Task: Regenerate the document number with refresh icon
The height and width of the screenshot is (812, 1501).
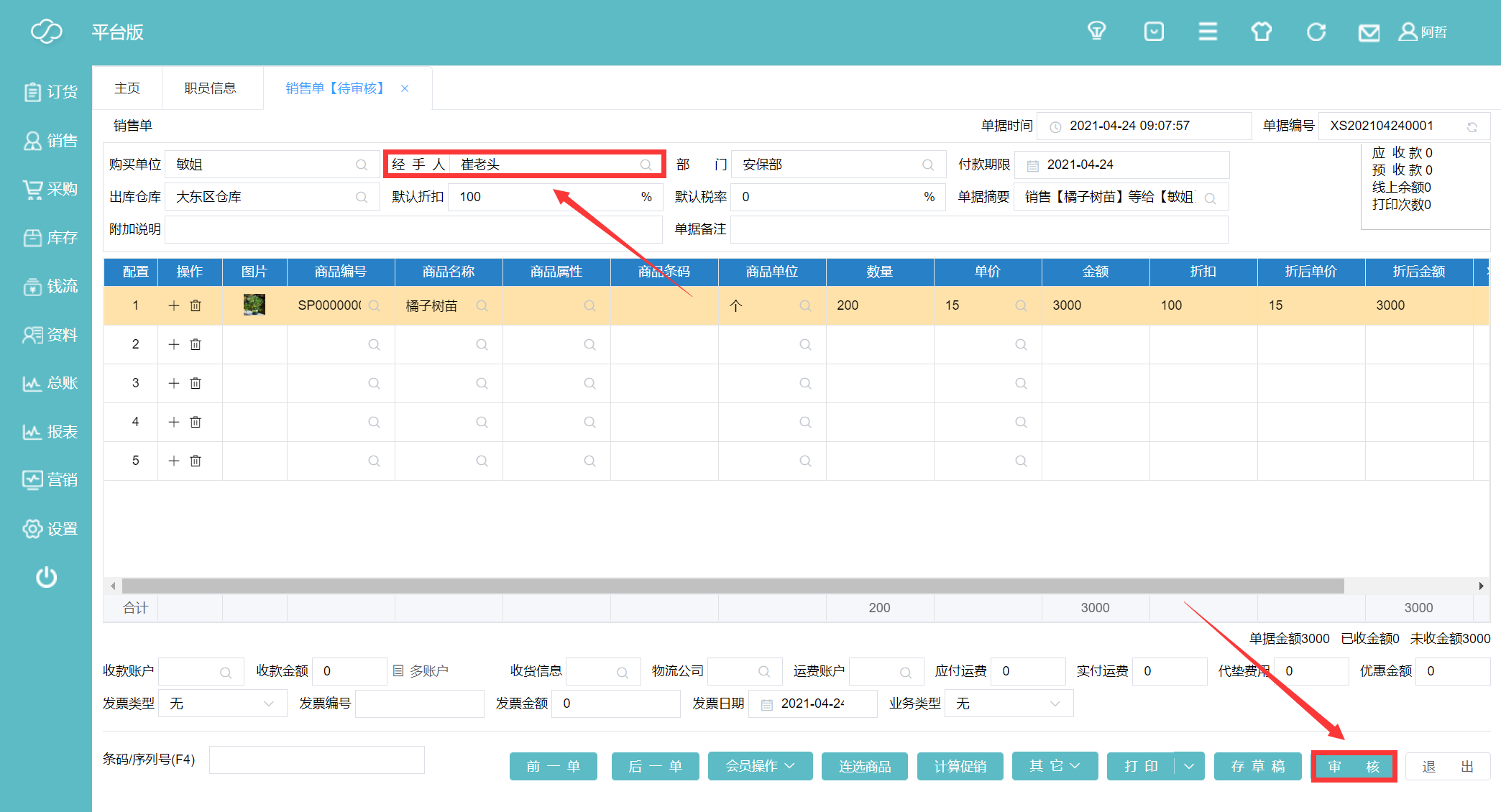Action: (x=1472, y=126)
